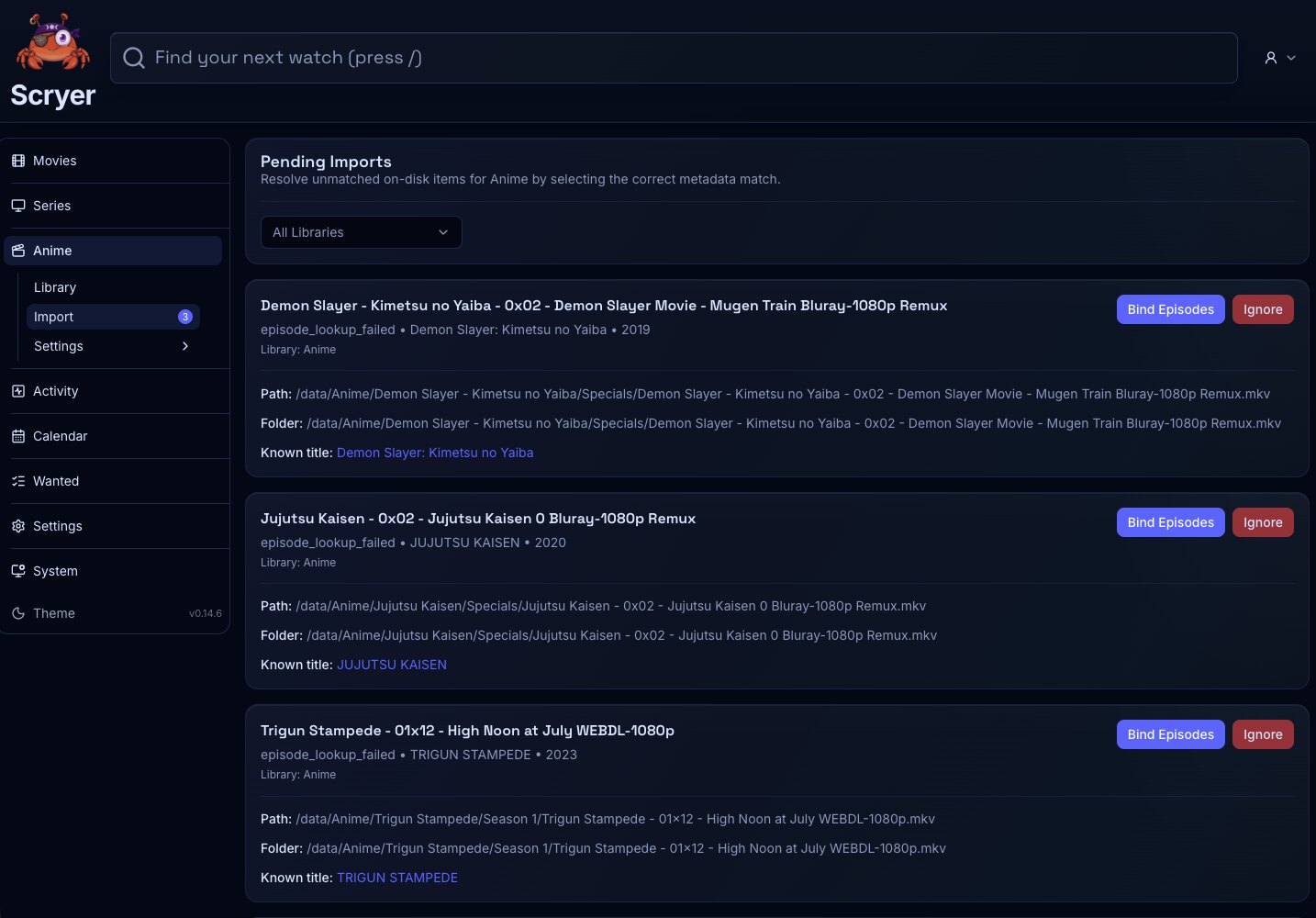Focus the 'Find your next watch' search field

pos(674,58)
